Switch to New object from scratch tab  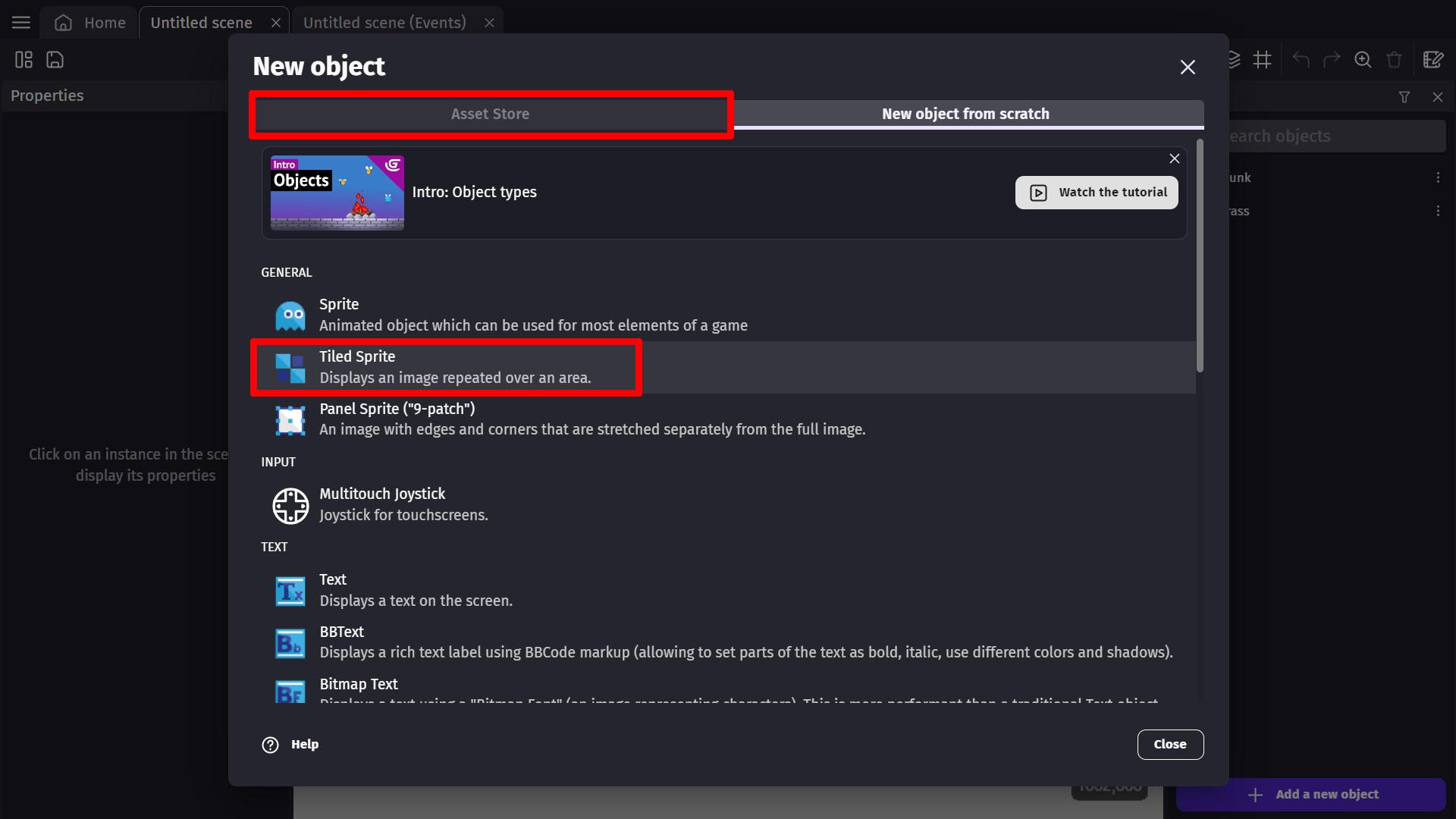click(965, 113)
